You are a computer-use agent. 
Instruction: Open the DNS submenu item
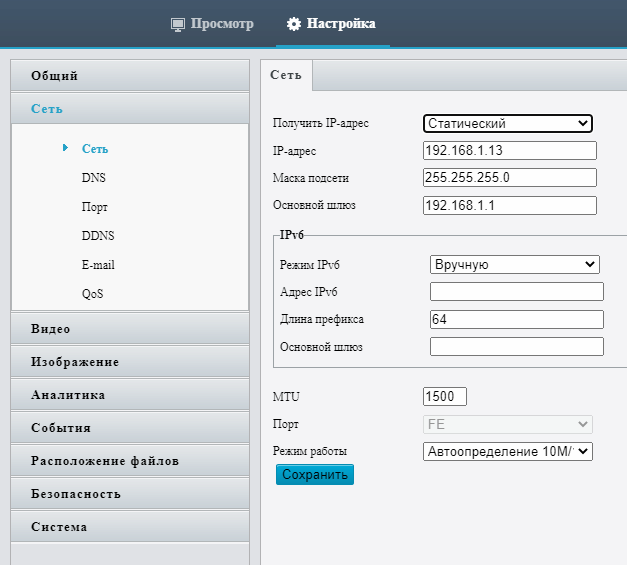coord(94,178)
